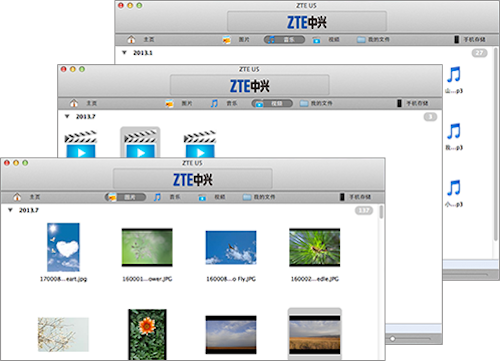Select the rightmost video clip icon
The width and height of the screenshot is (500, 361).
[x=200, y=144]
